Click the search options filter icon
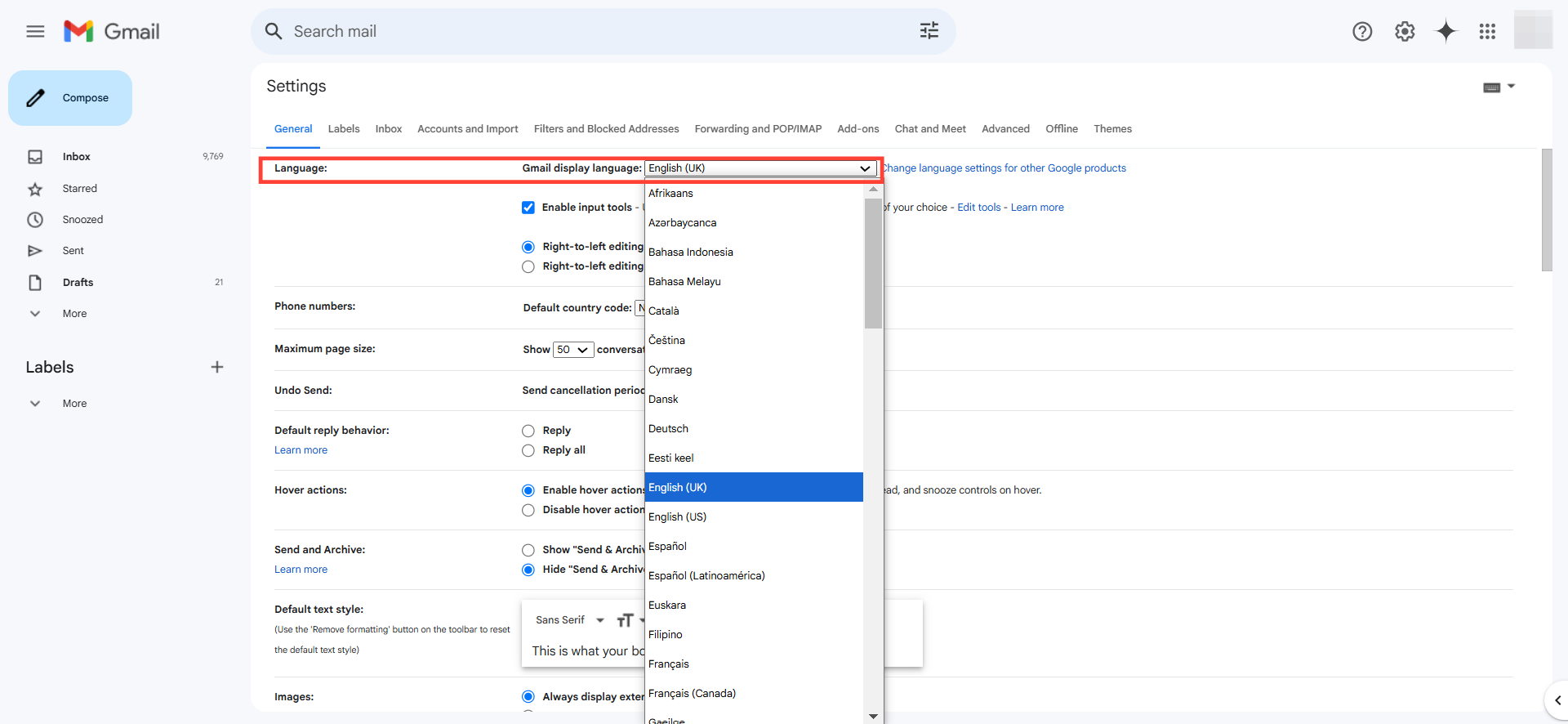 click(x=929, y=31)
